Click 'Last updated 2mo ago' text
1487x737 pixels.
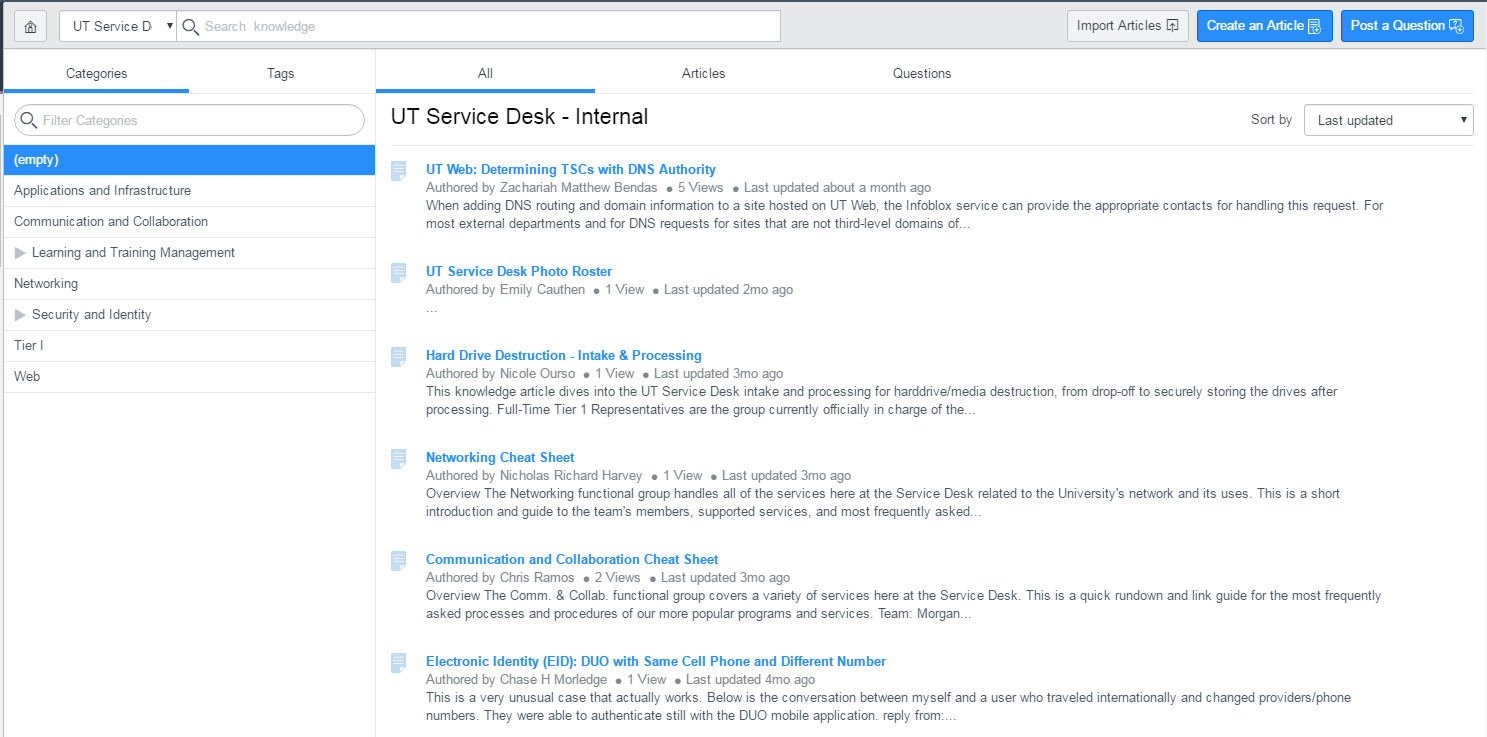coord(728,290)
